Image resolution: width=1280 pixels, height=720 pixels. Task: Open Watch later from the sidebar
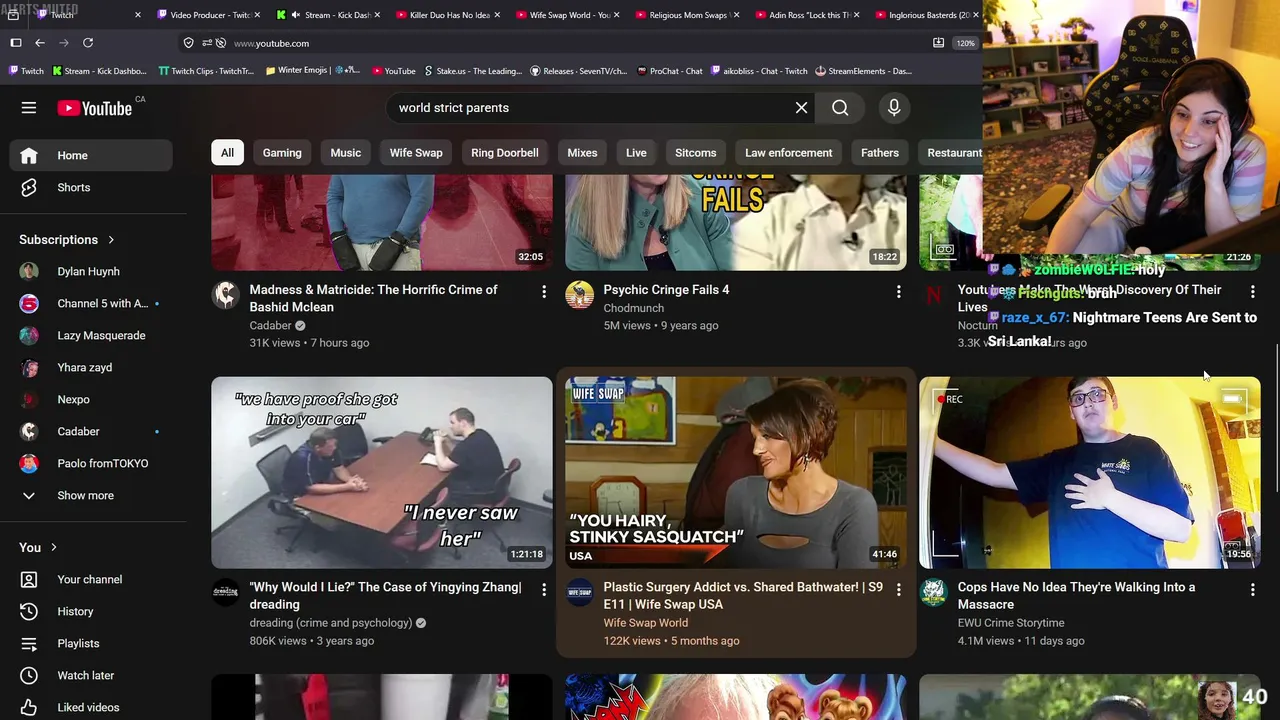pyautogui.click(x=86, y=676)
